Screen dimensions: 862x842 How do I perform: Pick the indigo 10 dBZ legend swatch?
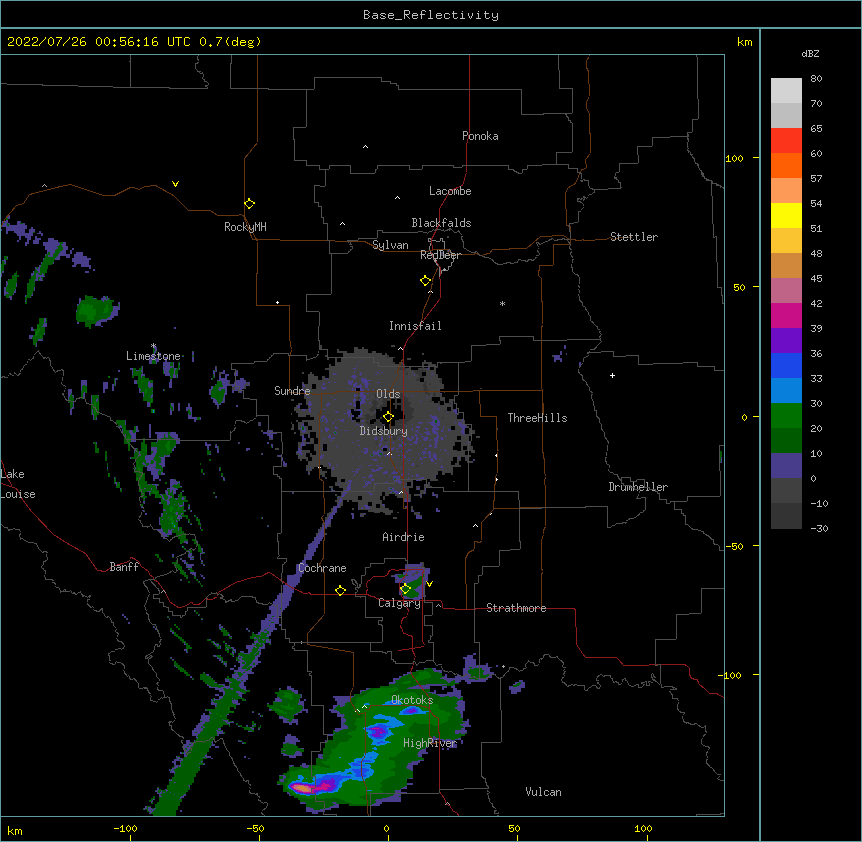[x=786, y=466]
